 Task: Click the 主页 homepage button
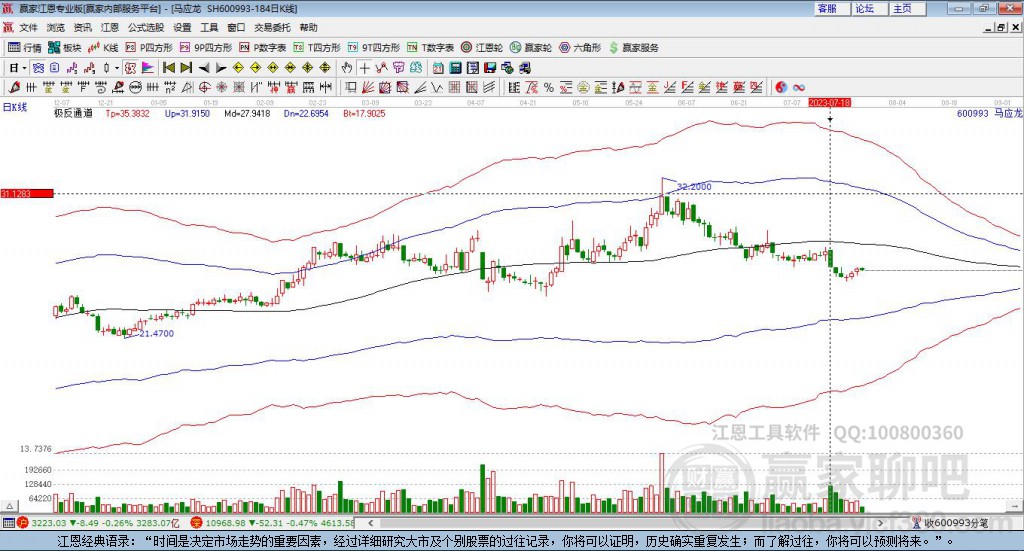(907, 8)
